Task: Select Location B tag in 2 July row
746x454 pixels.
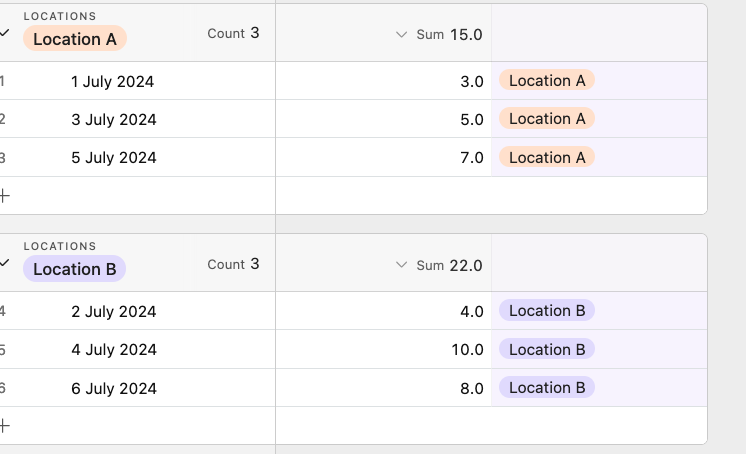Action: point(547,310)
